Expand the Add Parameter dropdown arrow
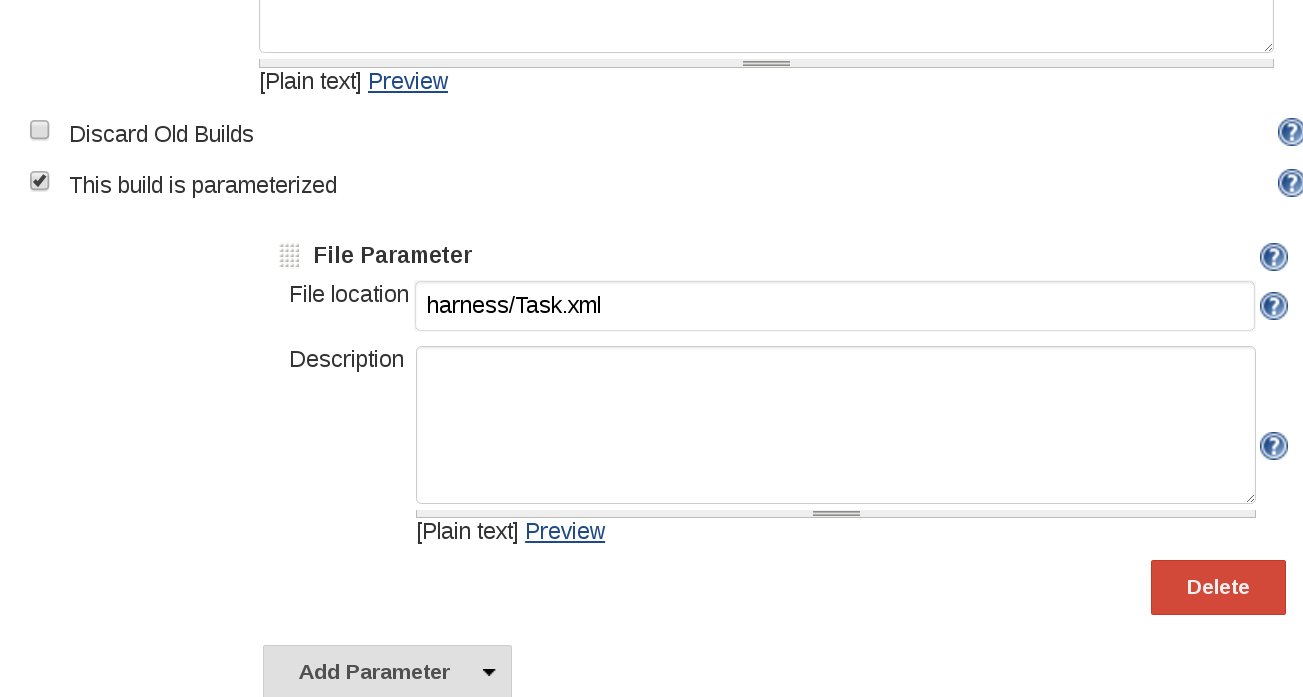Viewport: 1303px width, 697px height. (x=489, y=672)
